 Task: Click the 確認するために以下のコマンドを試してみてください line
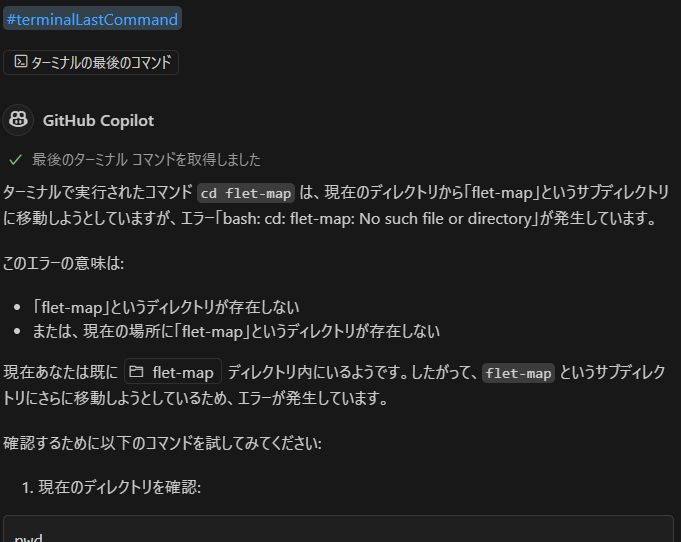pyautogui.click(x=162, y=443)
